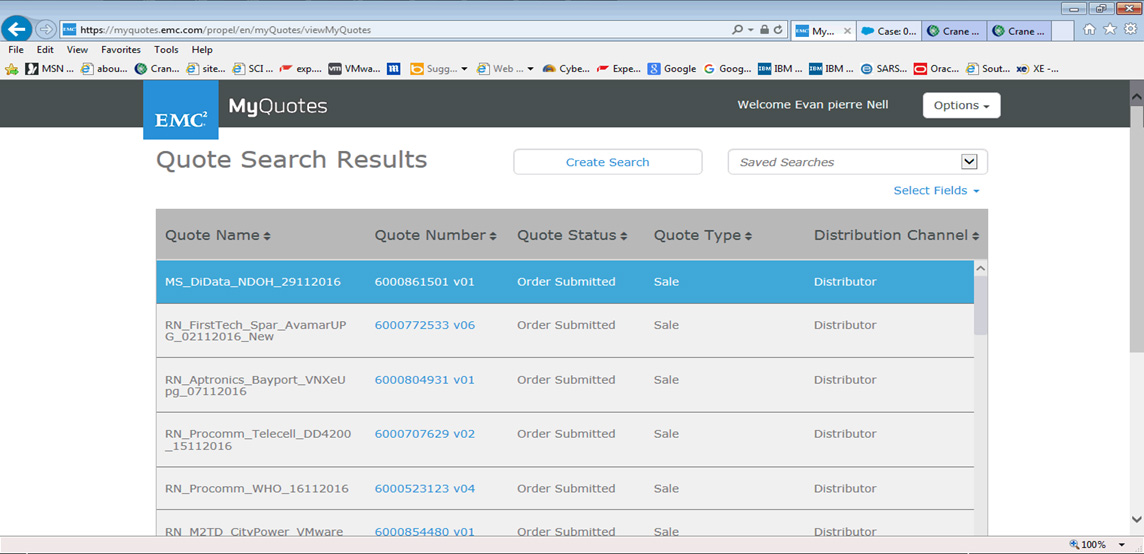Open quote 6000707629 v02 link
Image resolution: width=1144 pixels, height=554 pixels.
click(x=425, y=434)
